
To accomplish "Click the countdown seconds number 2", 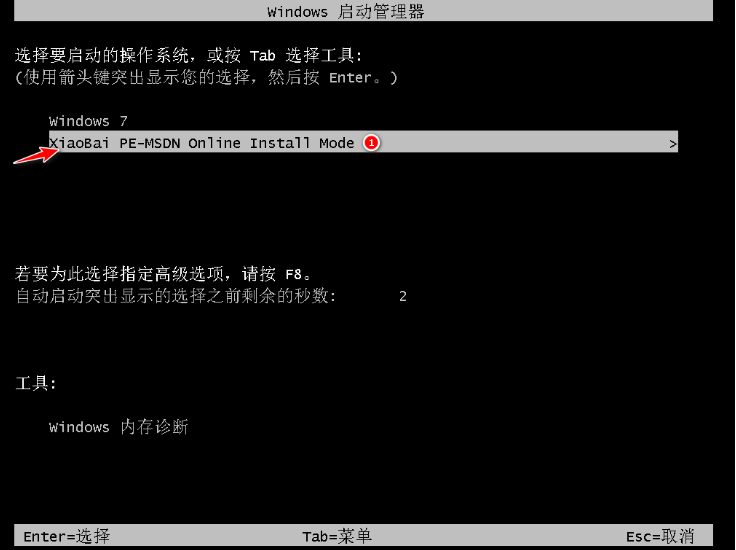I will tap(403, 296).
